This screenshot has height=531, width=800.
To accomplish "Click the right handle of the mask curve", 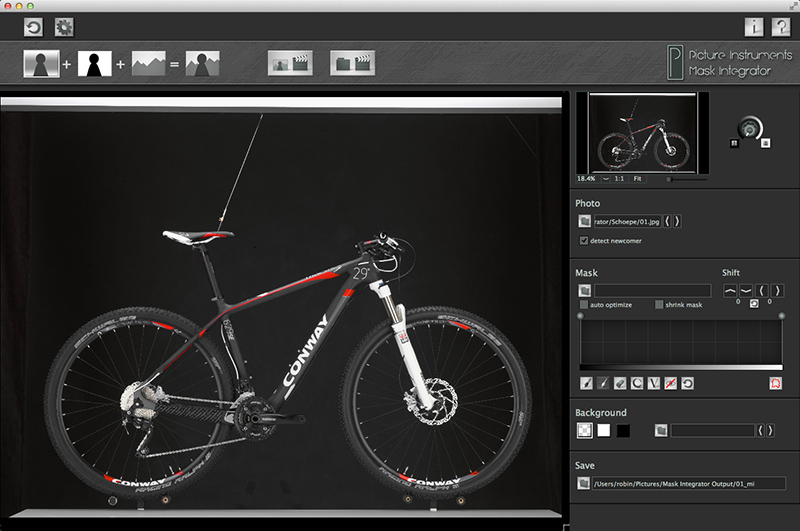I will click(x=782, y=316).
